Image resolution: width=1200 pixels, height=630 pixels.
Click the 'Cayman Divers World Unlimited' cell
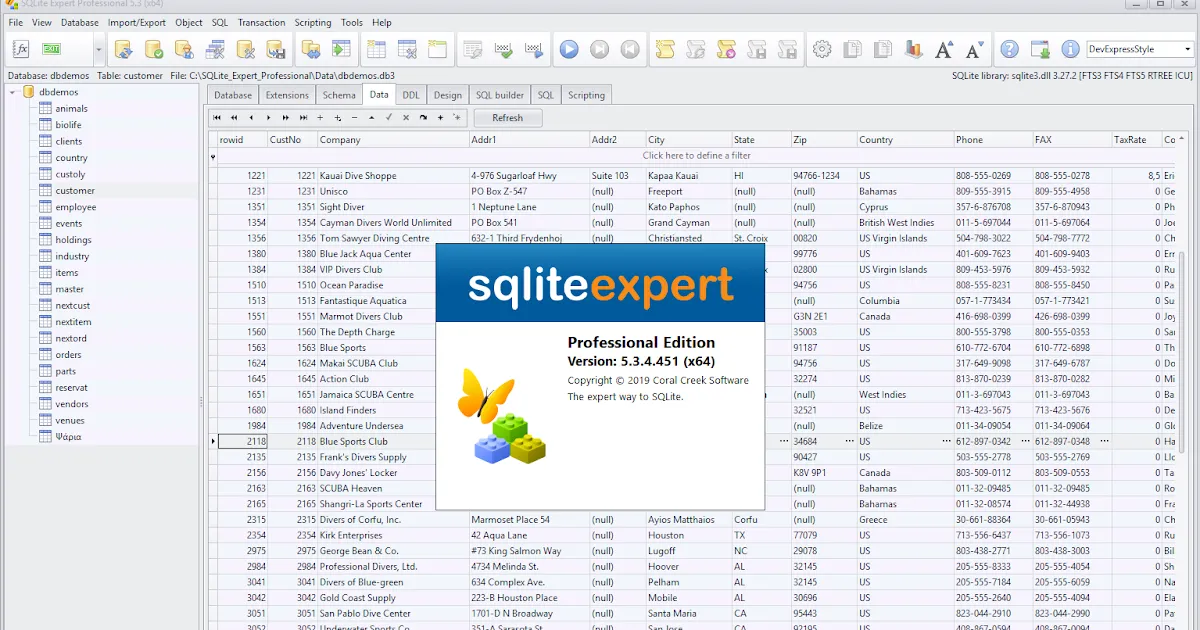click(393, 223)
